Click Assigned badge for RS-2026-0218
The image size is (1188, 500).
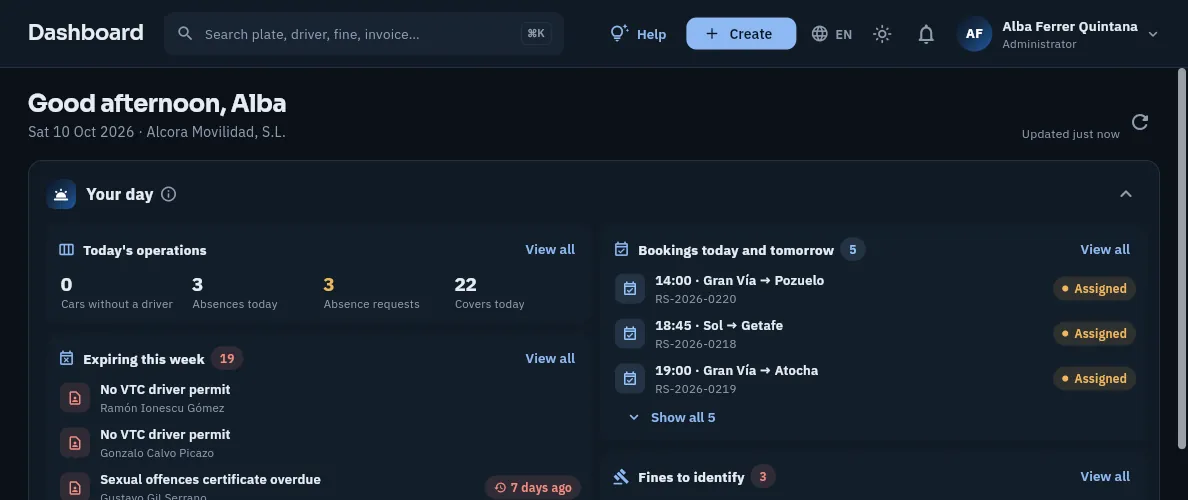point(1094,333)
